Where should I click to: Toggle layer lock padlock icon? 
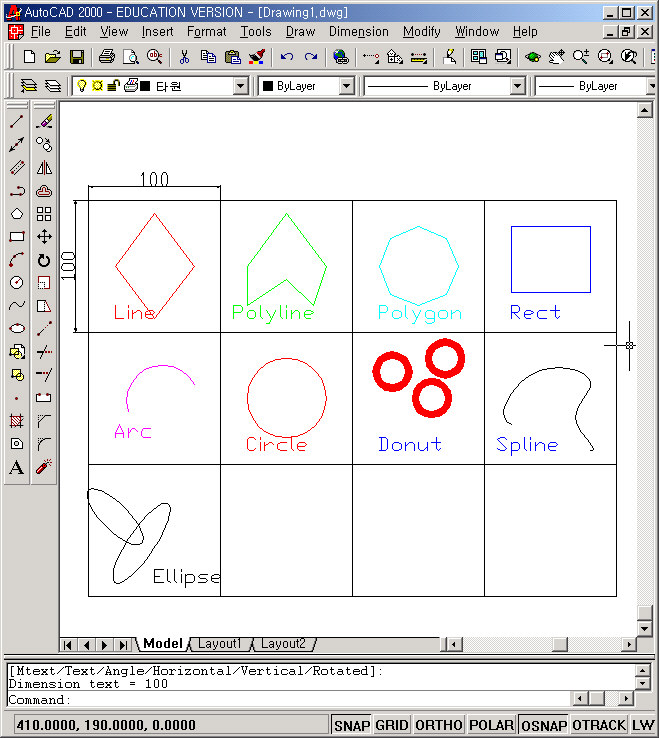point(113,86)
